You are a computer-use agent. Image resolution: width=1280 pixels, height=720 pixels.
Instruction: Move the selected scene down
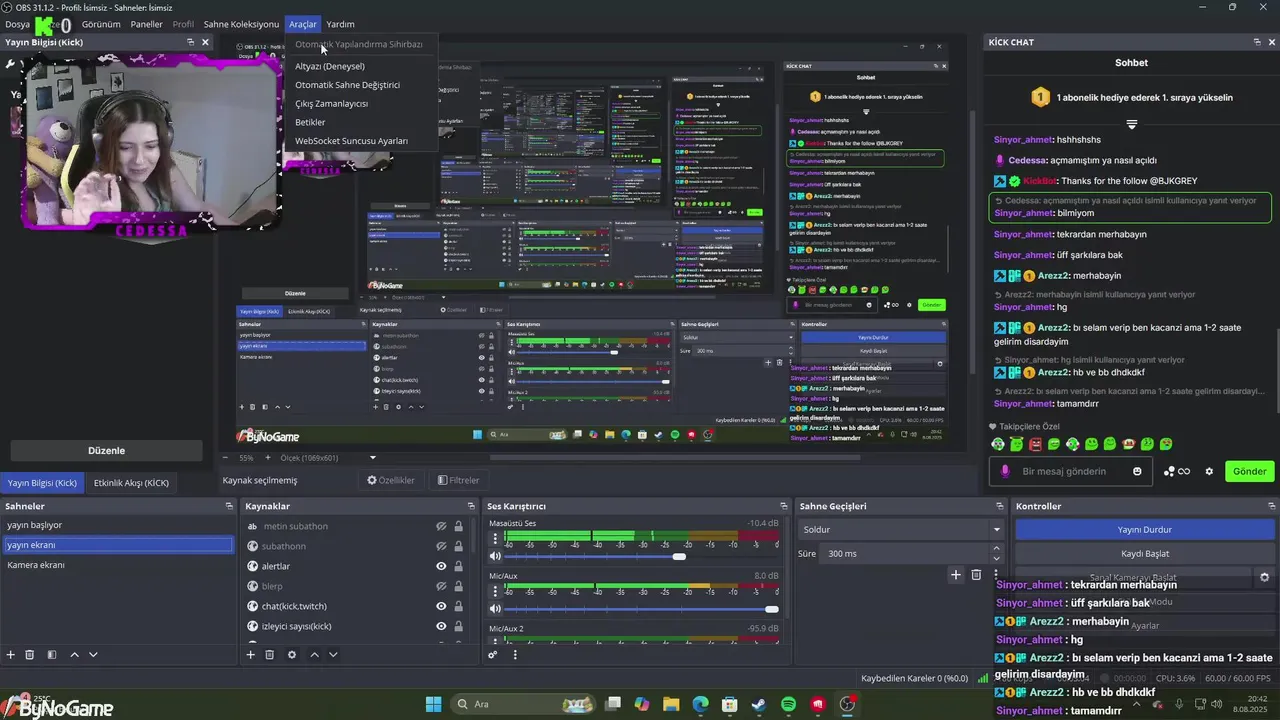(93, 655)
